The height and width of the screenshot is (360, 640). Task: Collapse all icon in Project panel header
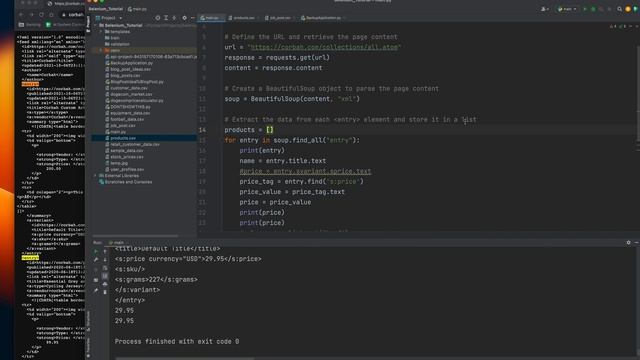point(174,18)
